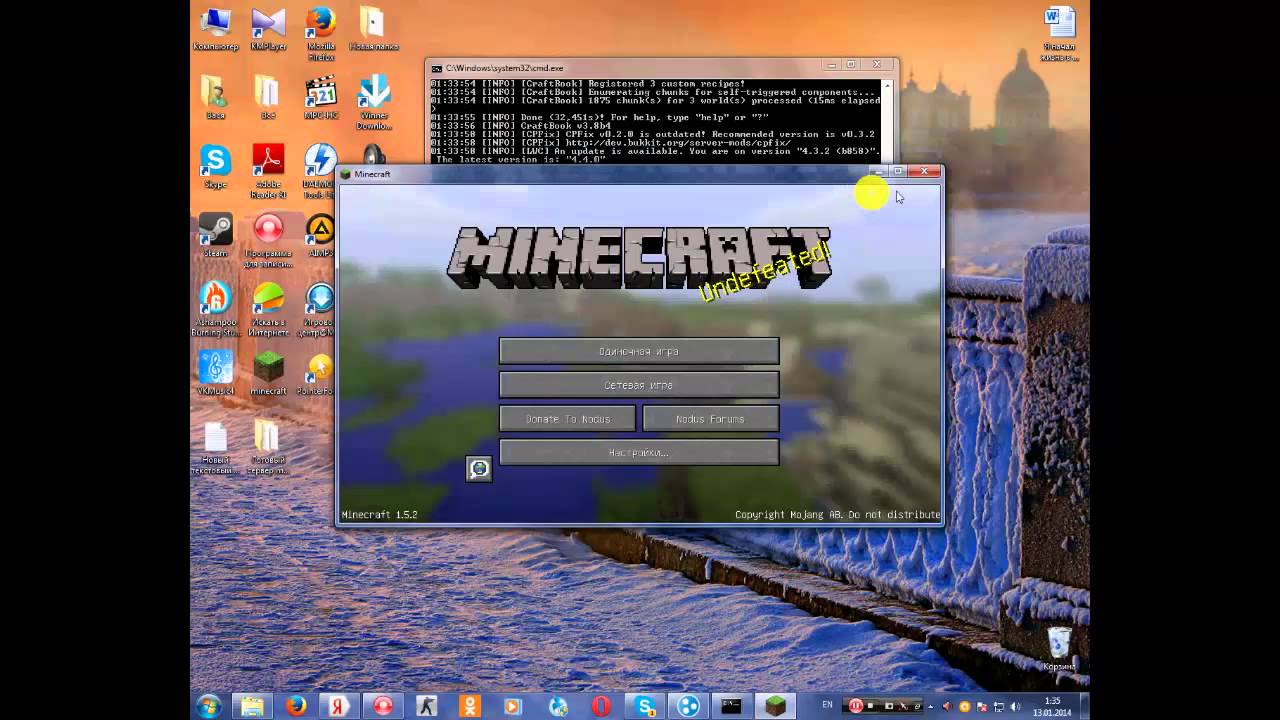
Task: Launch AIMP3 from the desktop
Action: tap(320, 235)
